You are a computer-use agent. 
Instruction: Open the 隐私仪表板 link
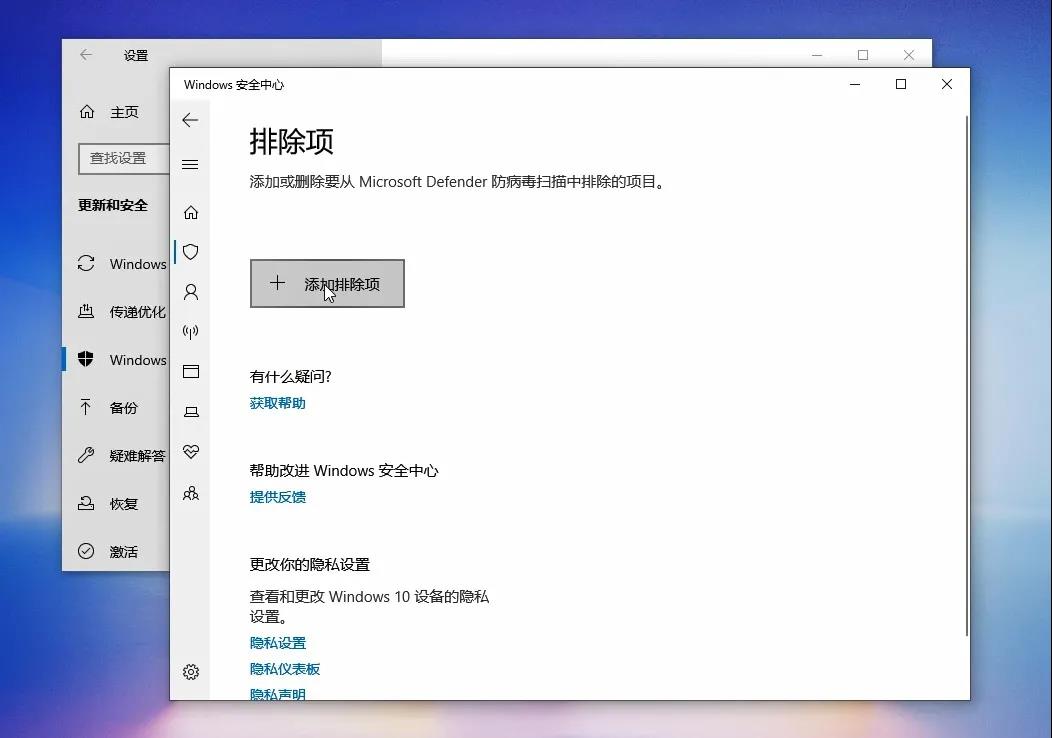click(x=284, y=669)
